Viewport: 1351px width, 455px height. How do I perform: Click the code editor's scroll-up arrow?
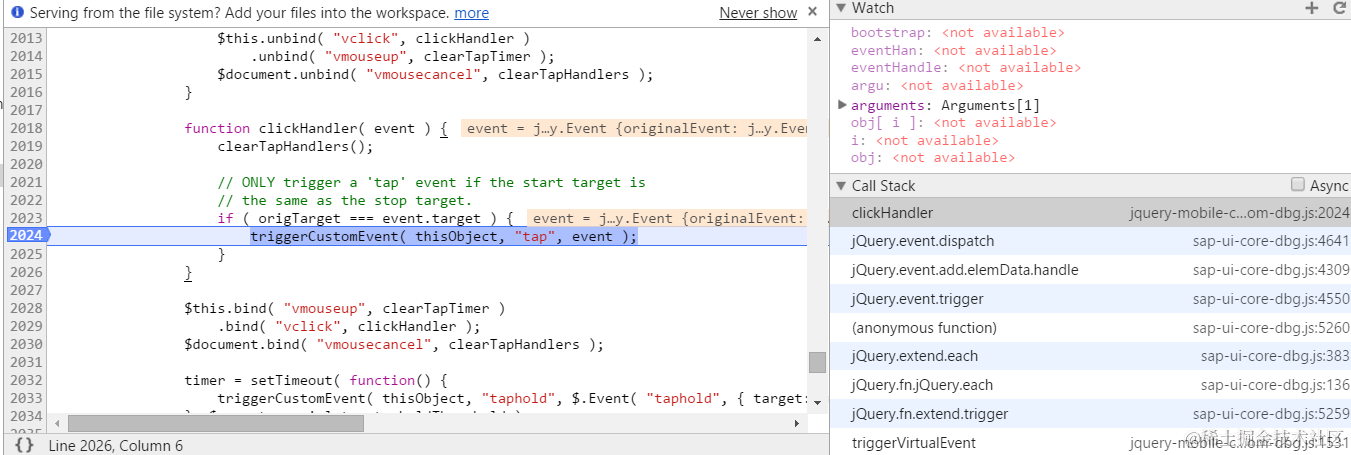point(817,37)
